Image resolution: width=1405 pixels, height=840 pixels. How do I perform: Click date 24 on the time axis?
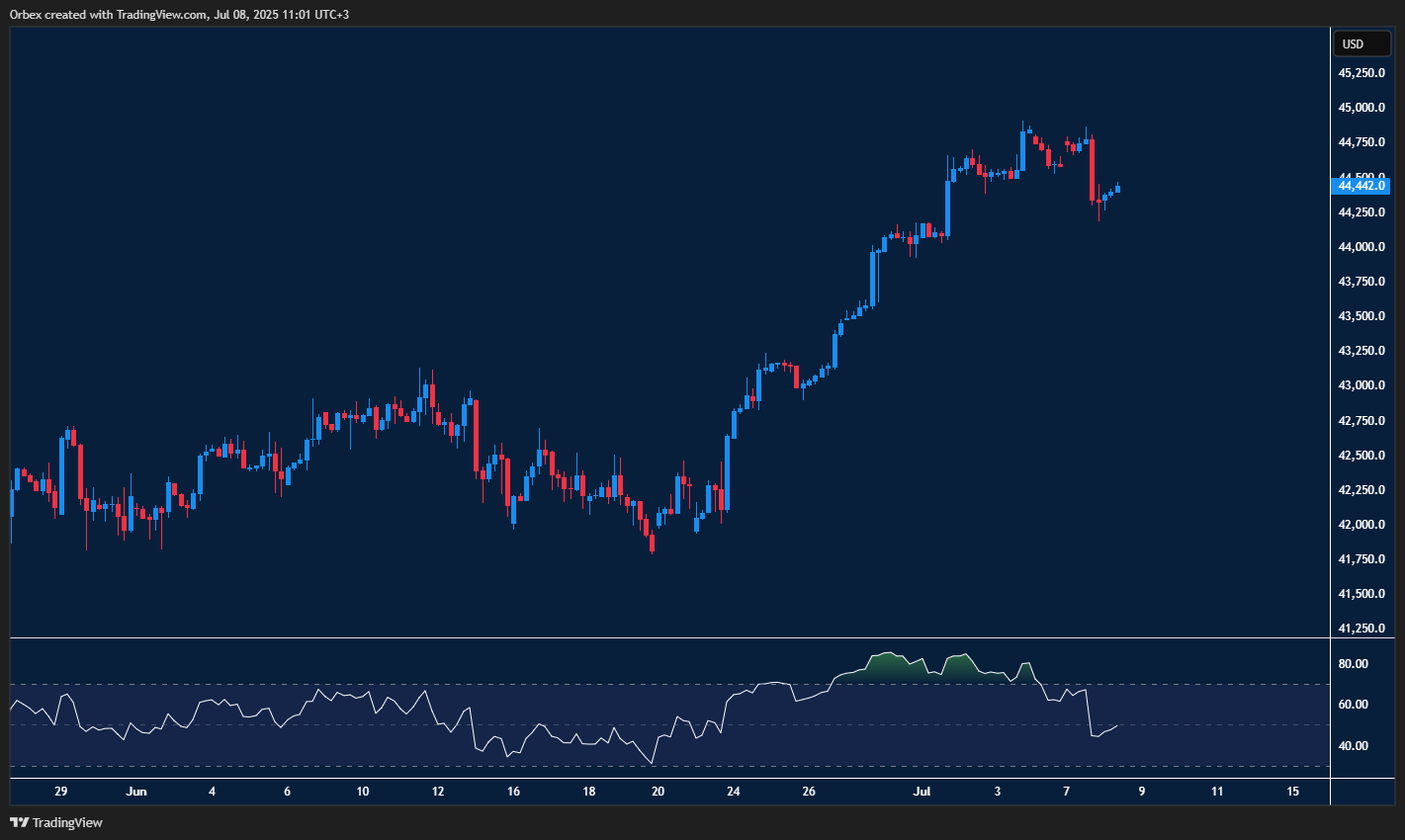733,792
